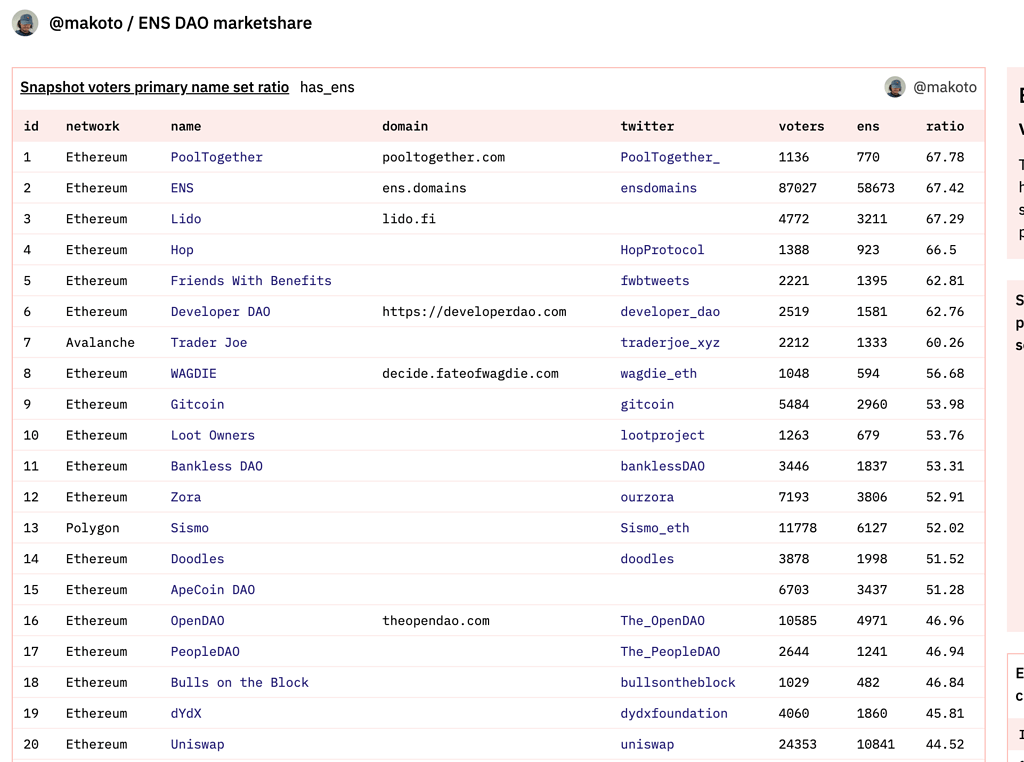
Task: Open the ENS project link
Action: pyautogui.click(x=179, y=188)
